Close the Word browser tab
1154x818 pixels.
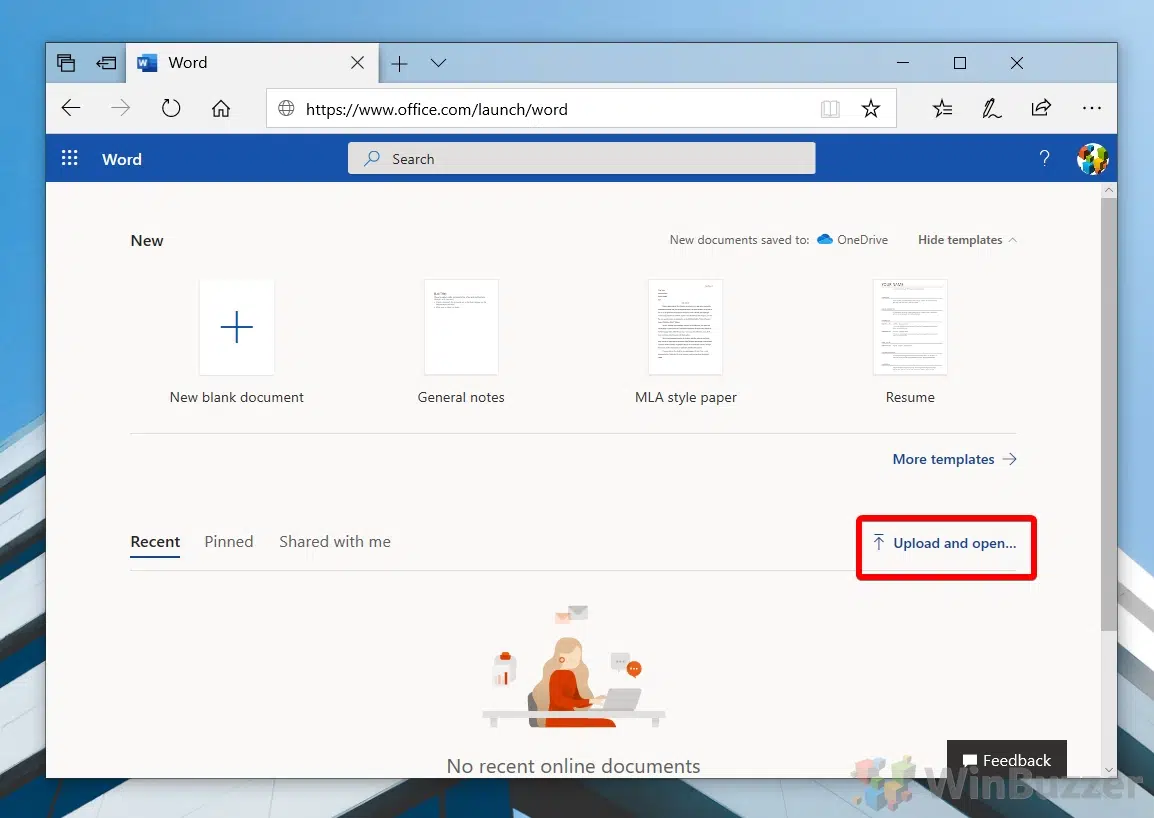pyautogui.click(x=357, y=63)
